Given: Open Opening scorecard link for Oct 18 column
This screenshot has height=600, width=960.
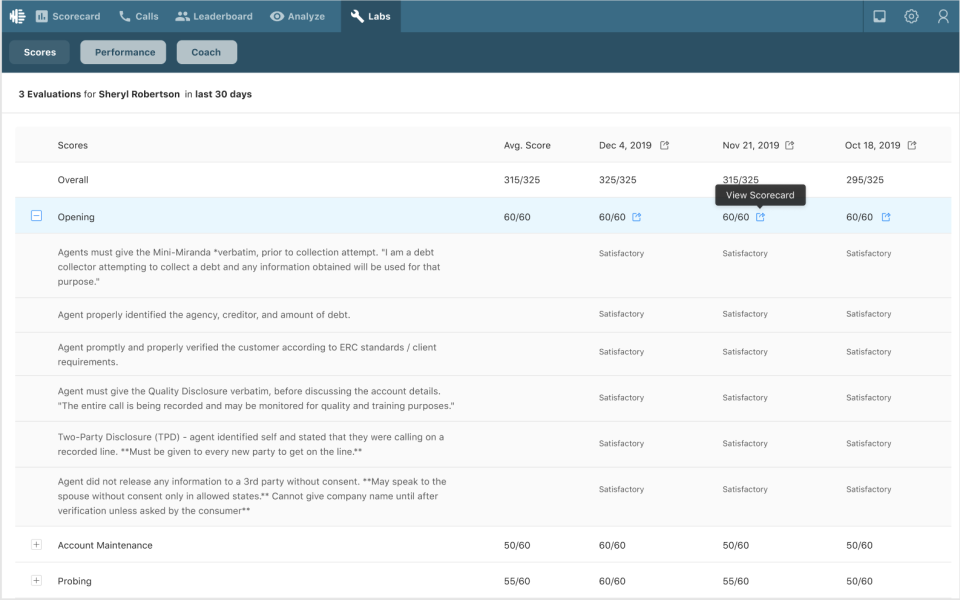Looking at the screenshot, I should (886, 217).
